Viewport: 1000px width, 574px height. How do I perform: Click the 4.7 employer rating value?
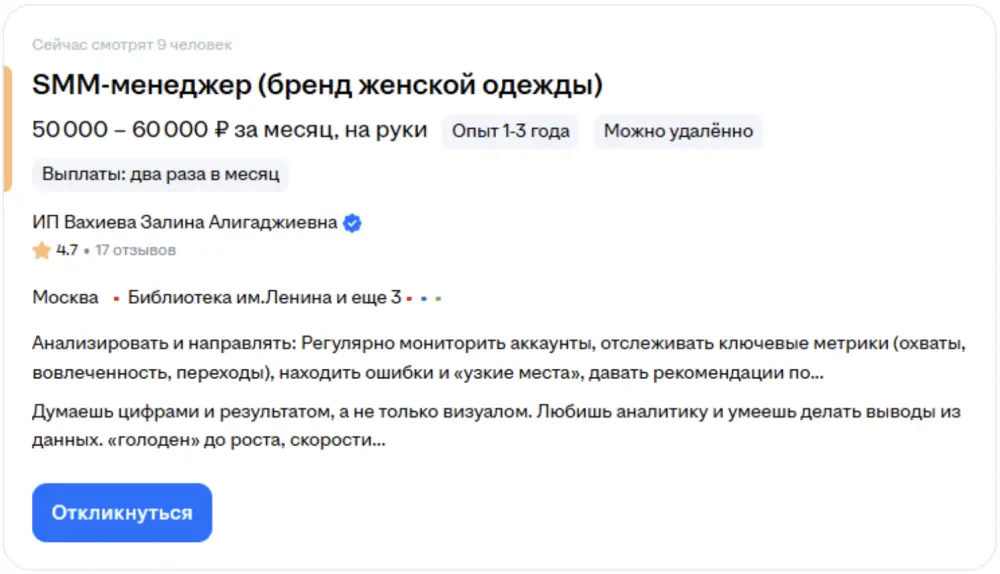[67, 250]
